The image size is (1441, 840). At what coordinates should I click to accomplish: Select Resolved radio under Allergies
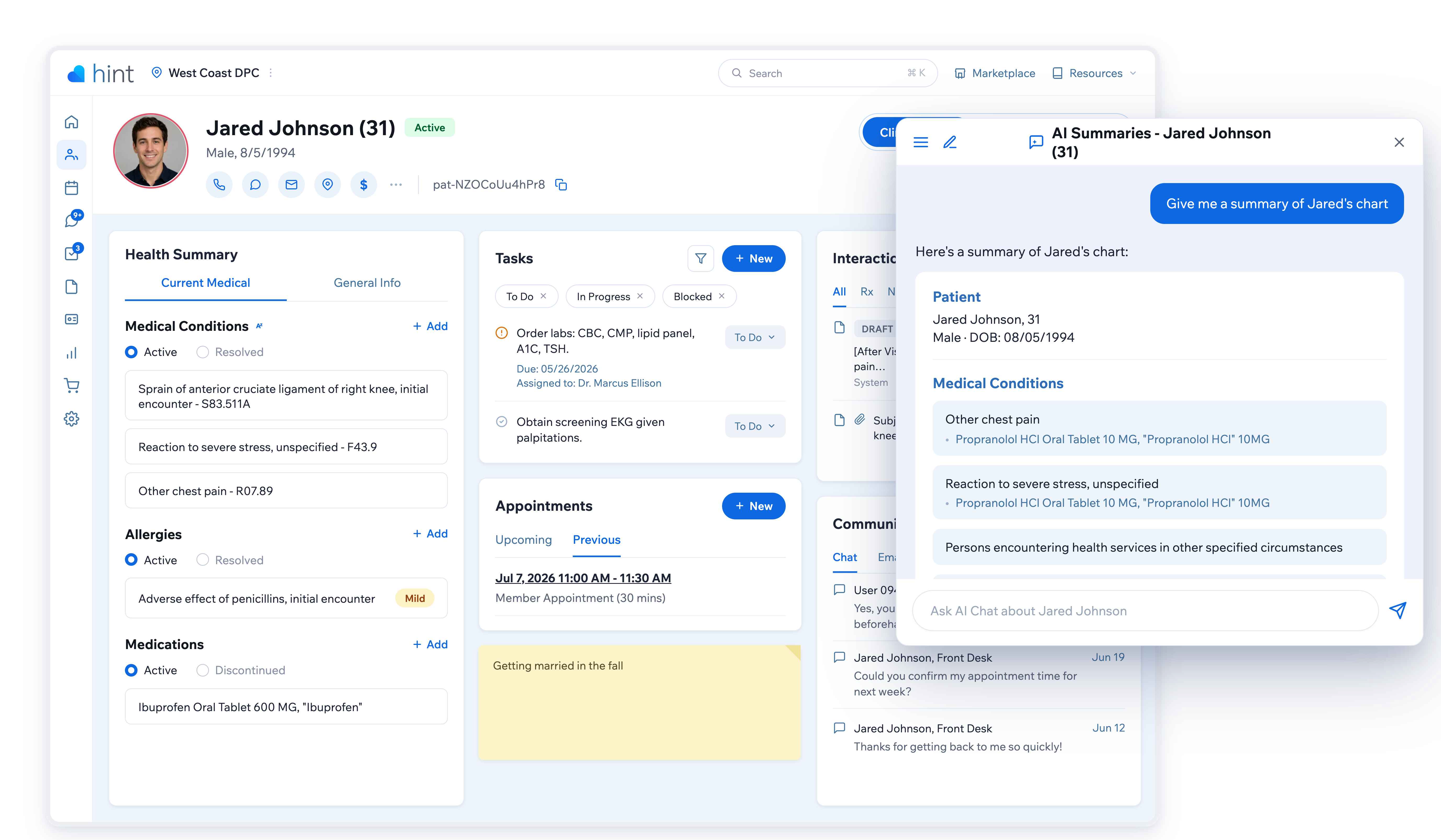202,560
